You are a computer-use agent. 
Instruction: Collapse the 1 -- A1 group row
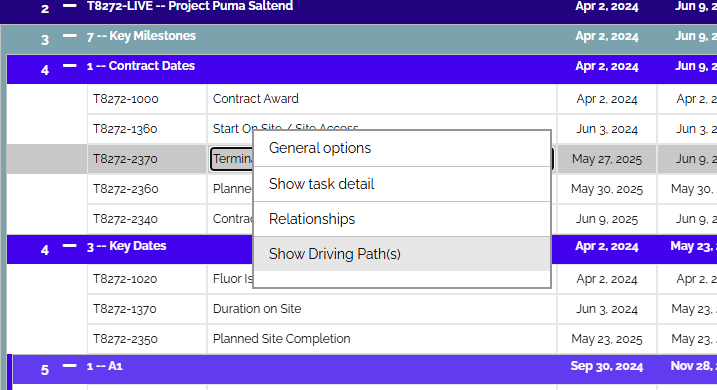(x=70, y=366)
